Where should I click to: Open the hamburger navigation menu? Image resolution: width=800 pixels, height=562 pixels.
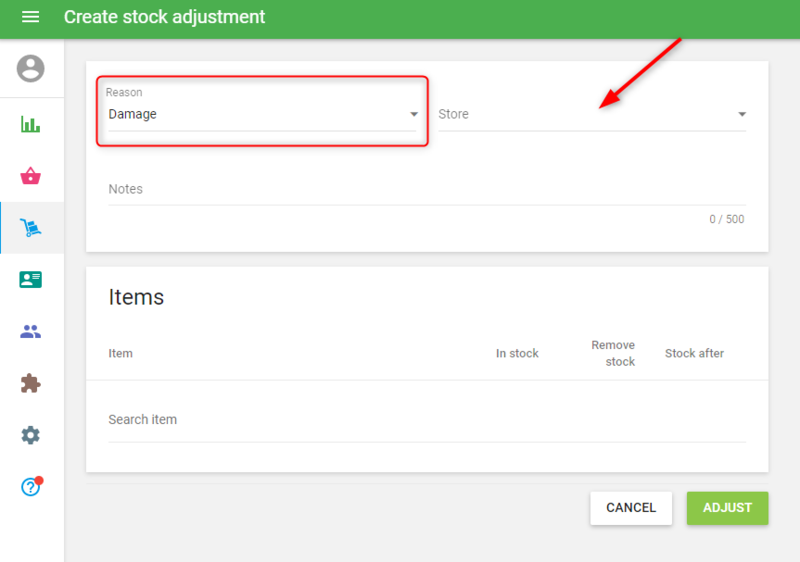coord(30,17)
